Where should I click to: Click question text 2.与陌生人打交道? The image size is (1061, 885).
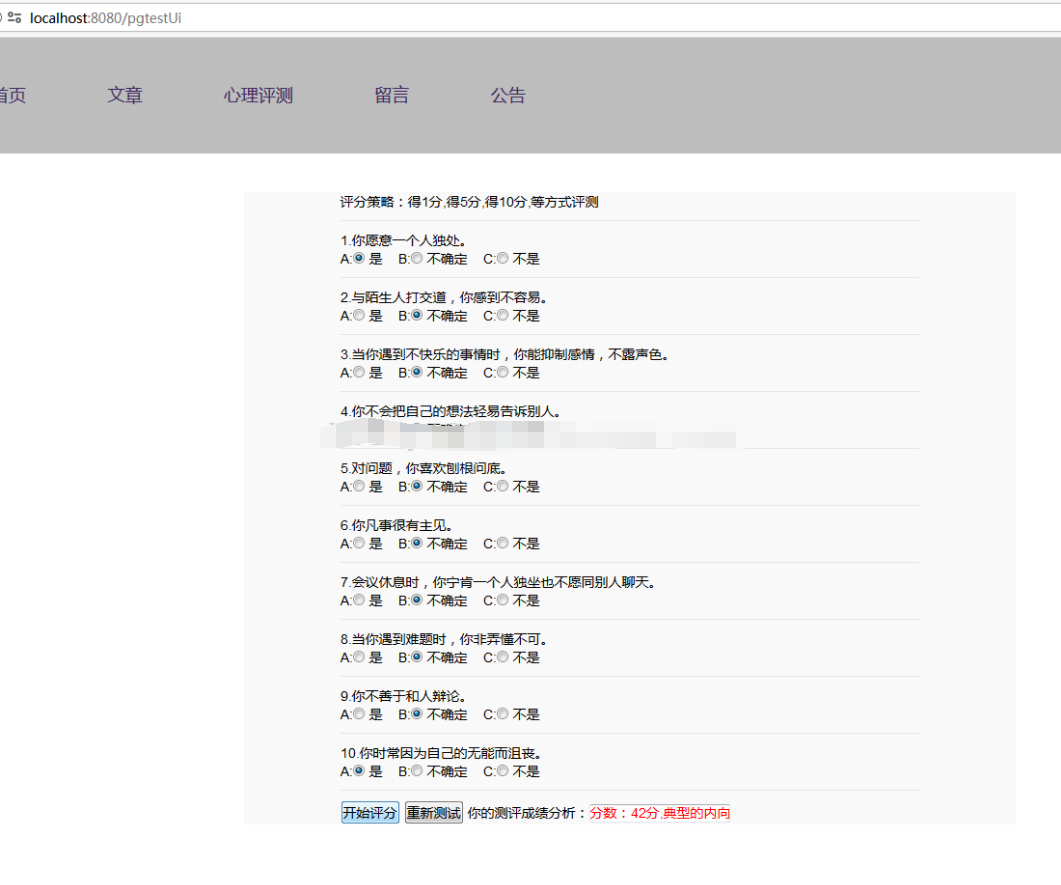click(x=443, y=297)
